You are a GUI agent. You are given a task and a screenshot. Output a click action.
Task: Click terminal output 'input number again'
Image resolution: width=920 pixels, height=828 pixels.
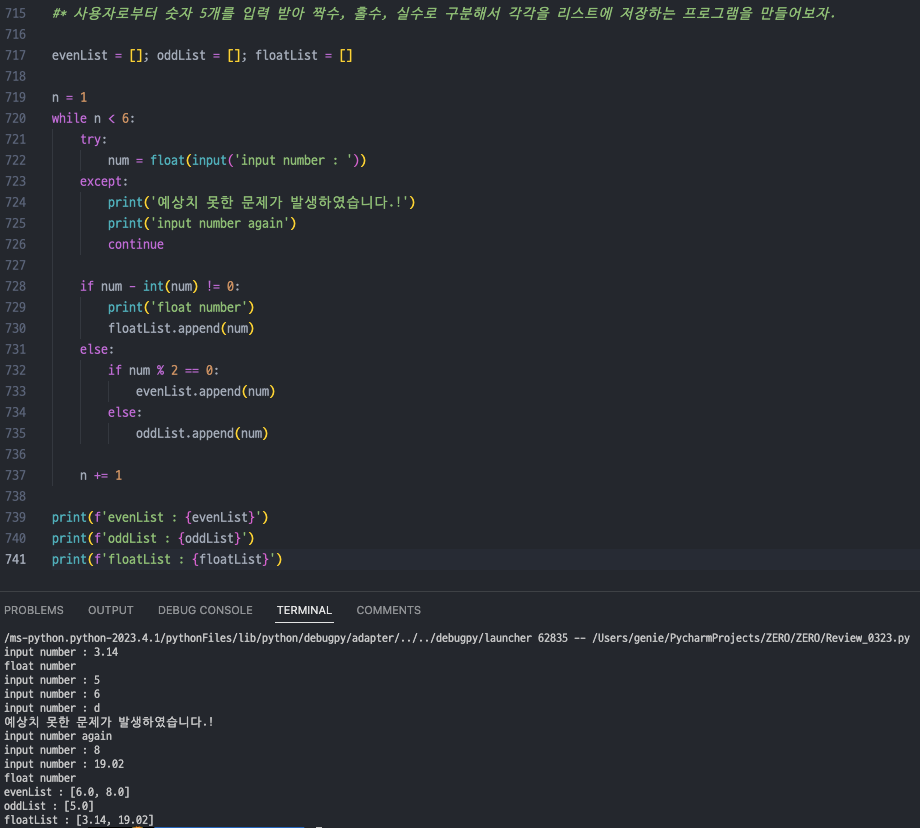point(58,736)
